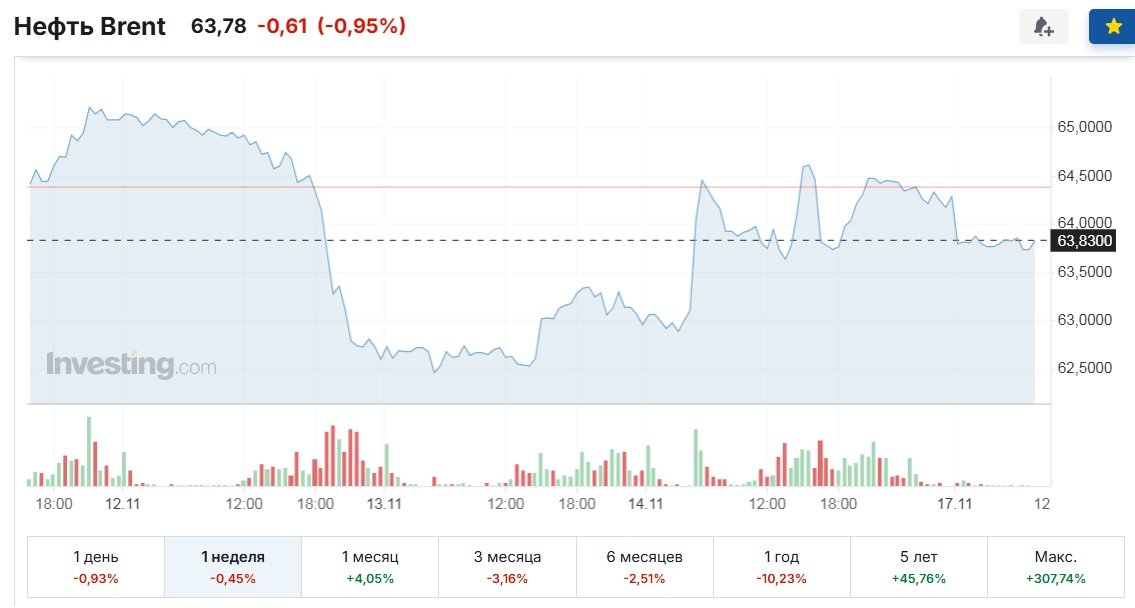Click the 62,5000 price axis label
This screenshot has width=1135, height=608.
click(x=1086, y=368)
